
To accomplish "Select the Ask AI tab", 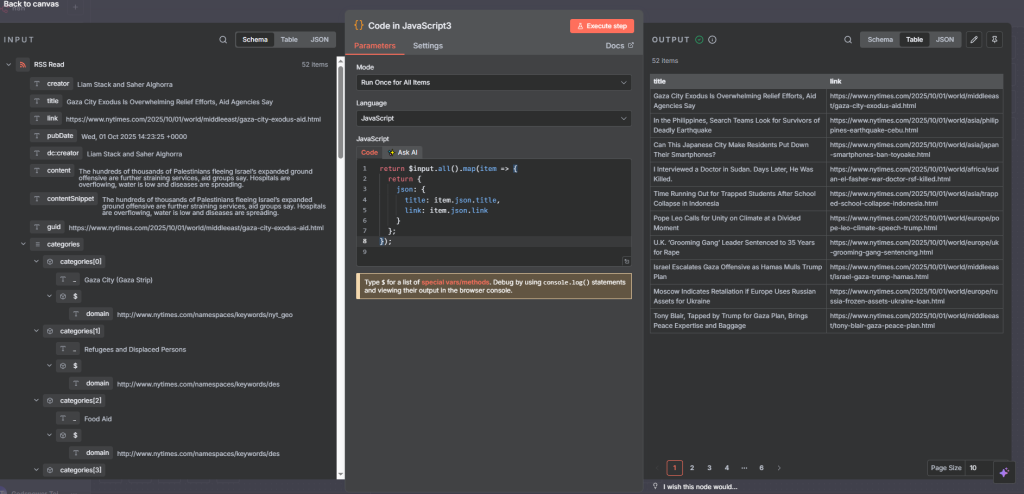I will tap(403, 153).
